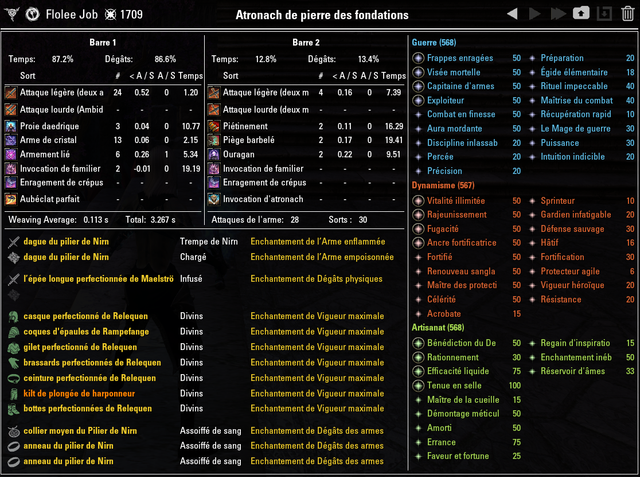This screenshot has width=640, height=477.
Task: Click the Ancre fortificatrice champion skill
Action: [x=462, y=243]
